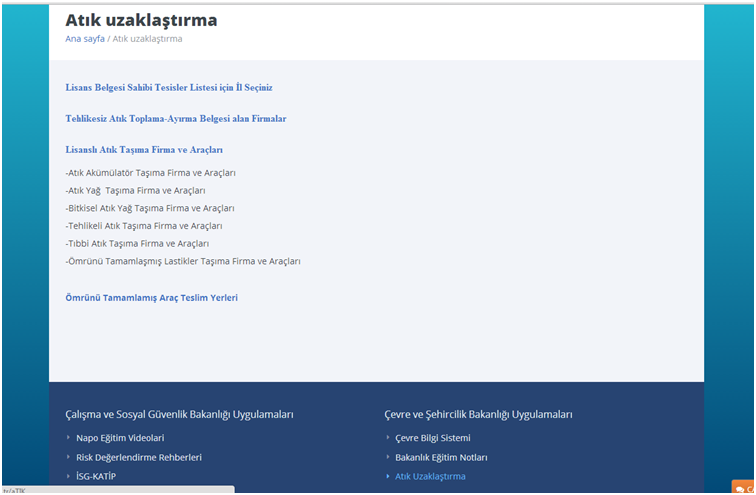
Task: Open Ömrünü Tamamlaşmış Lastikler Taşıma Firma link
Action: [x=183, y=261]
